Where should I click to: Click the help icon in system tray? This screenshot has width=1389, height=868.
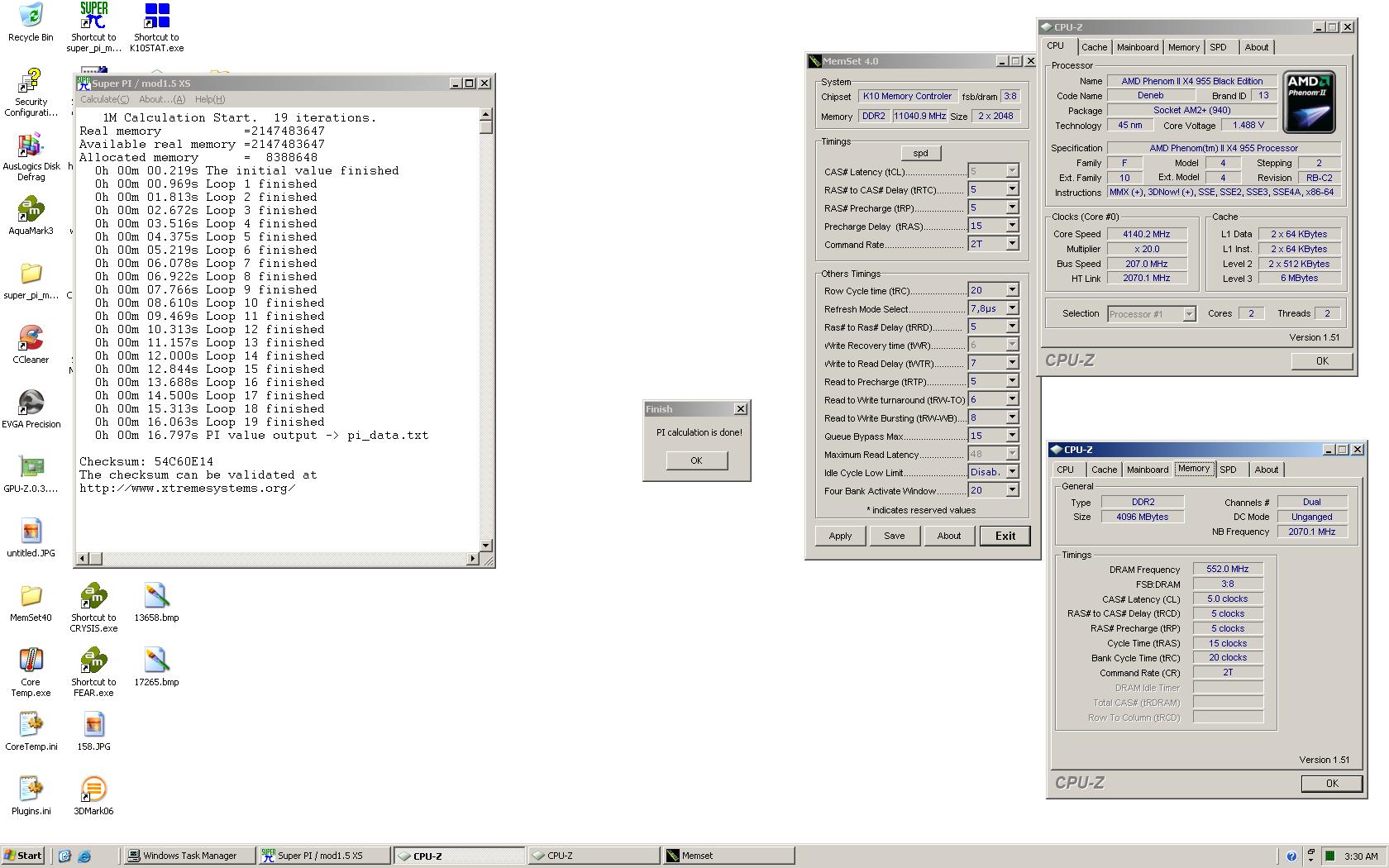[1291, 856]
